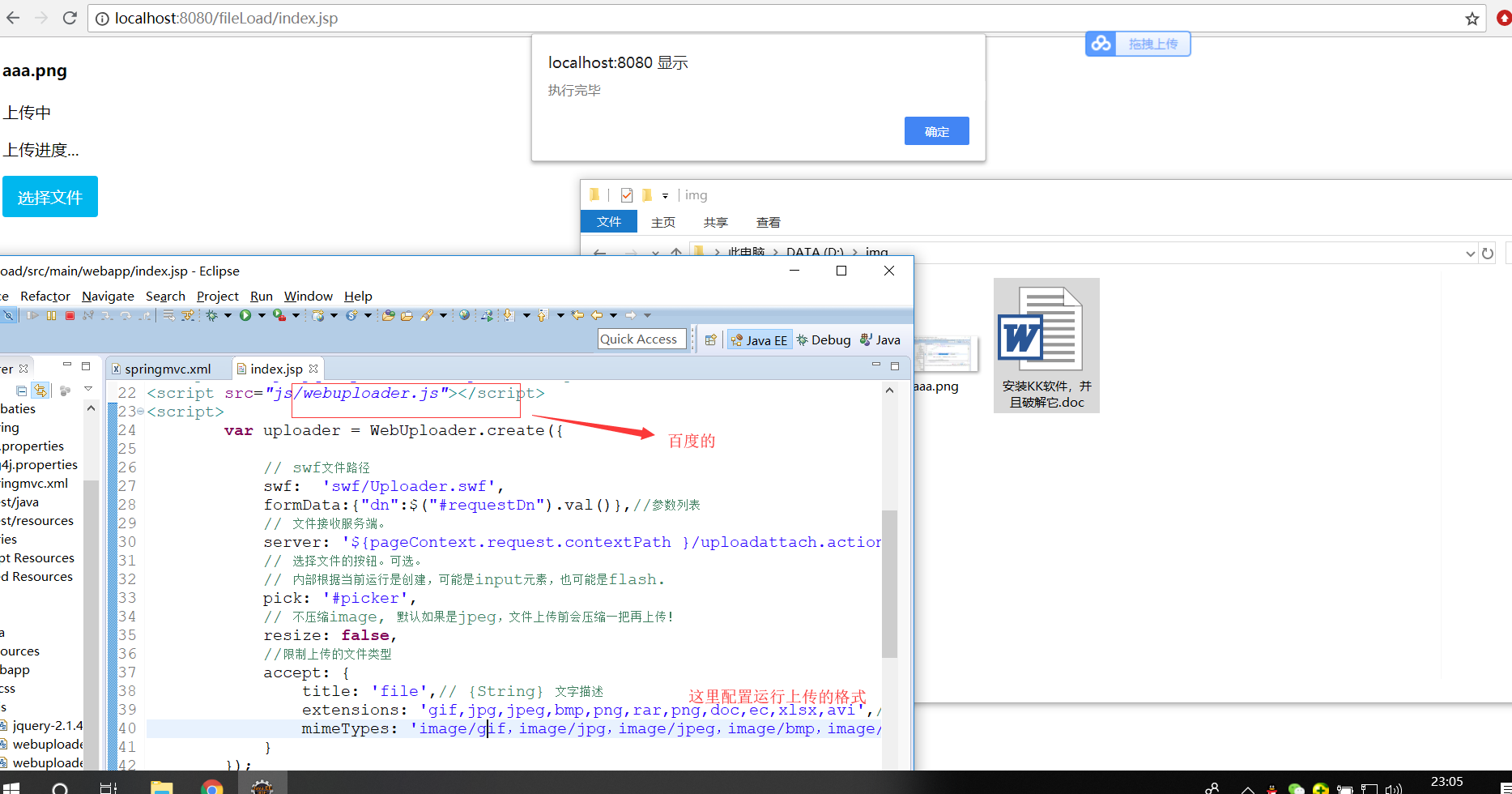Open the explorer panel View Menu triangle
The width and height of the screenshot is (1512, 794).
(x=88, y=390)
